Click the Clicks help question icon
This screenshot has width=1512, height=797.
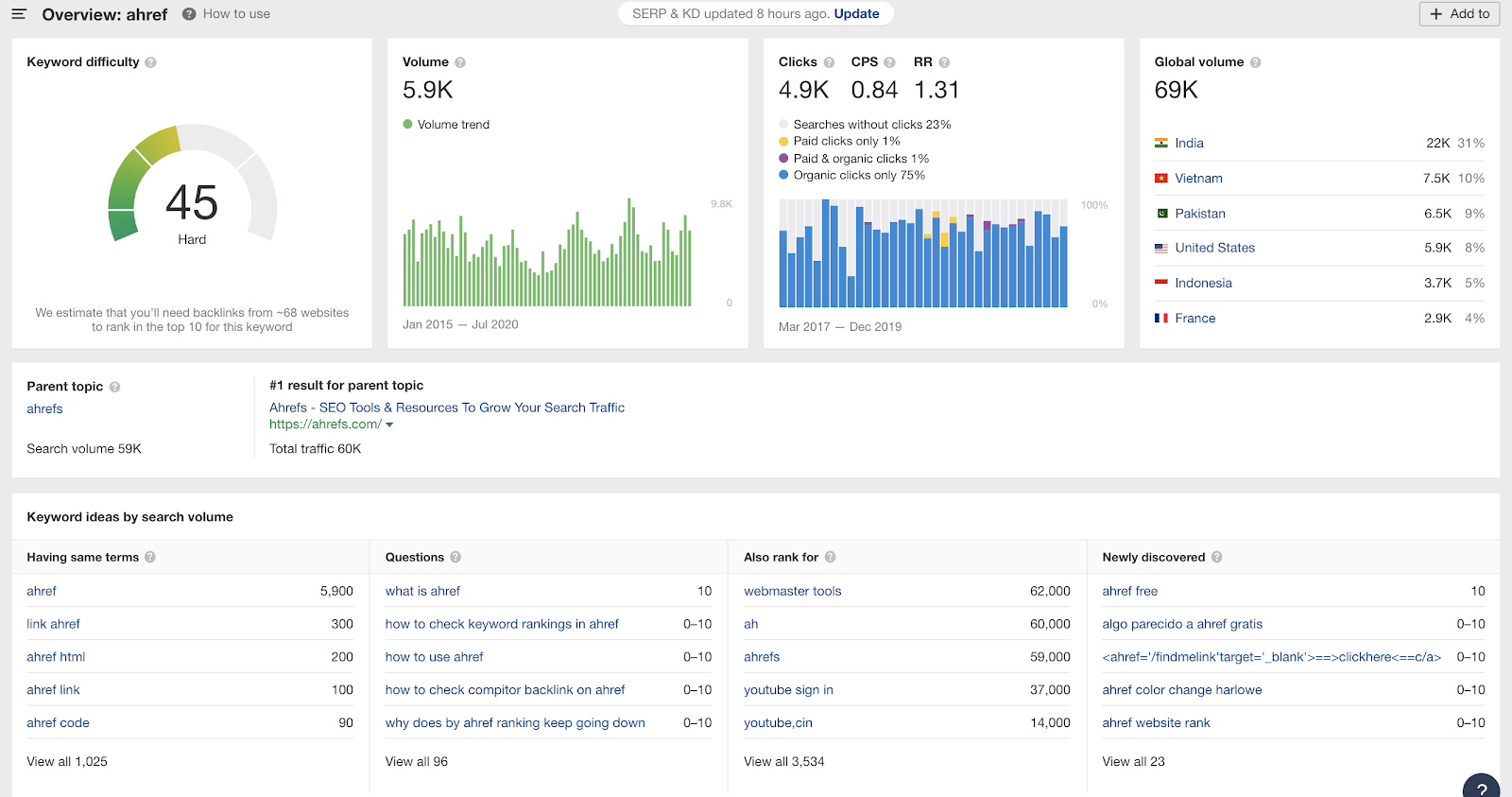829,62
